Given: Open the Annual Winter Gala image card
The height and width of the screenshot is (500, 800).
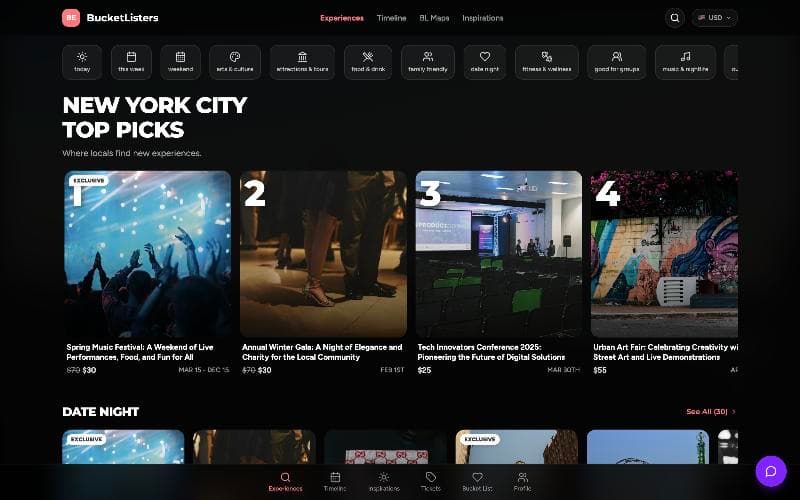Looking at the screenshot, I should (323, 254).
